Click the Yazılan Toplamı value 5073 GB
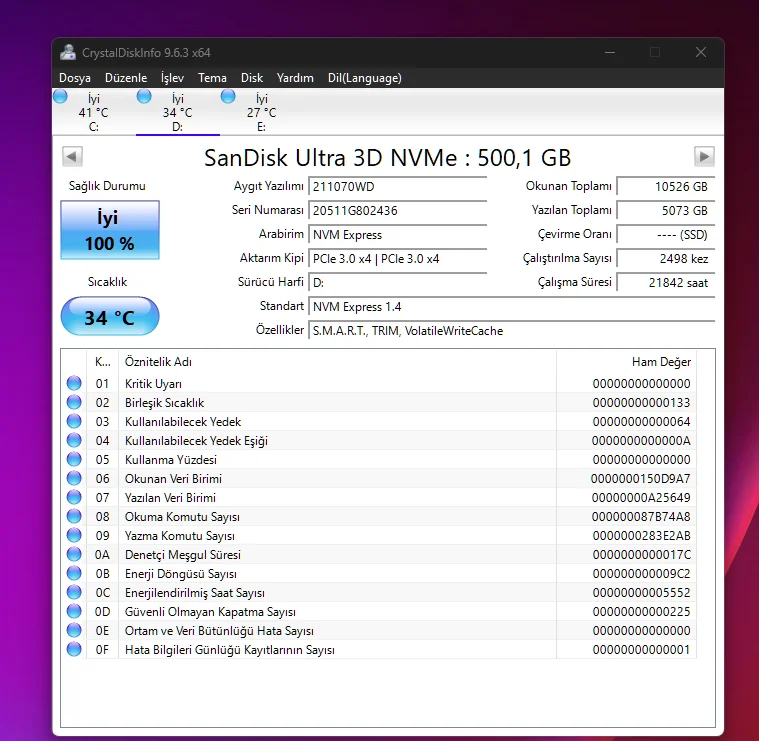 (666, 211)
